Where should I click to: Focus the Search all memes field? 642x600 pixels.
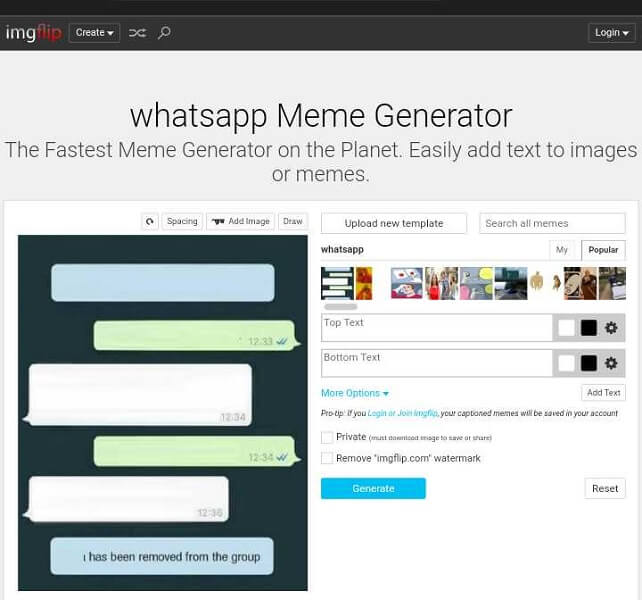[x=552, y=223]
